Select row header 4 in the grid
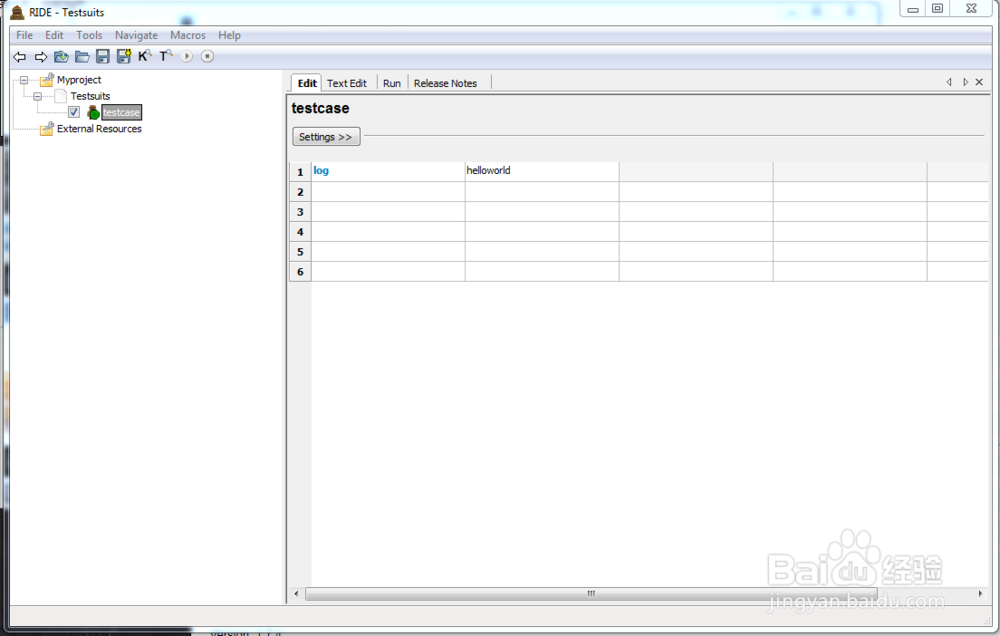This screenshot has width=1000, height=636. point(300,232)
